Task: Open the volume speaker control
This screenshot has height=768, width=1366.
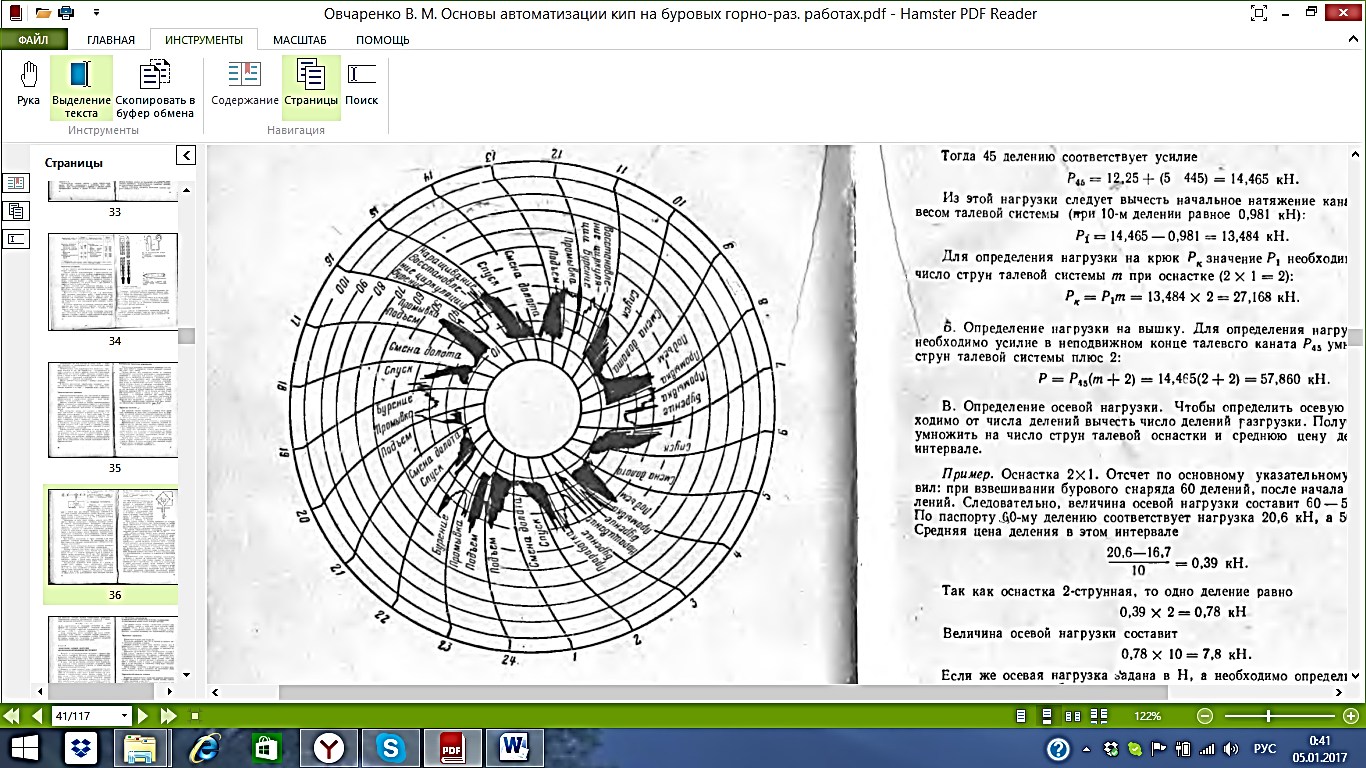Action: click(1232, 748)
